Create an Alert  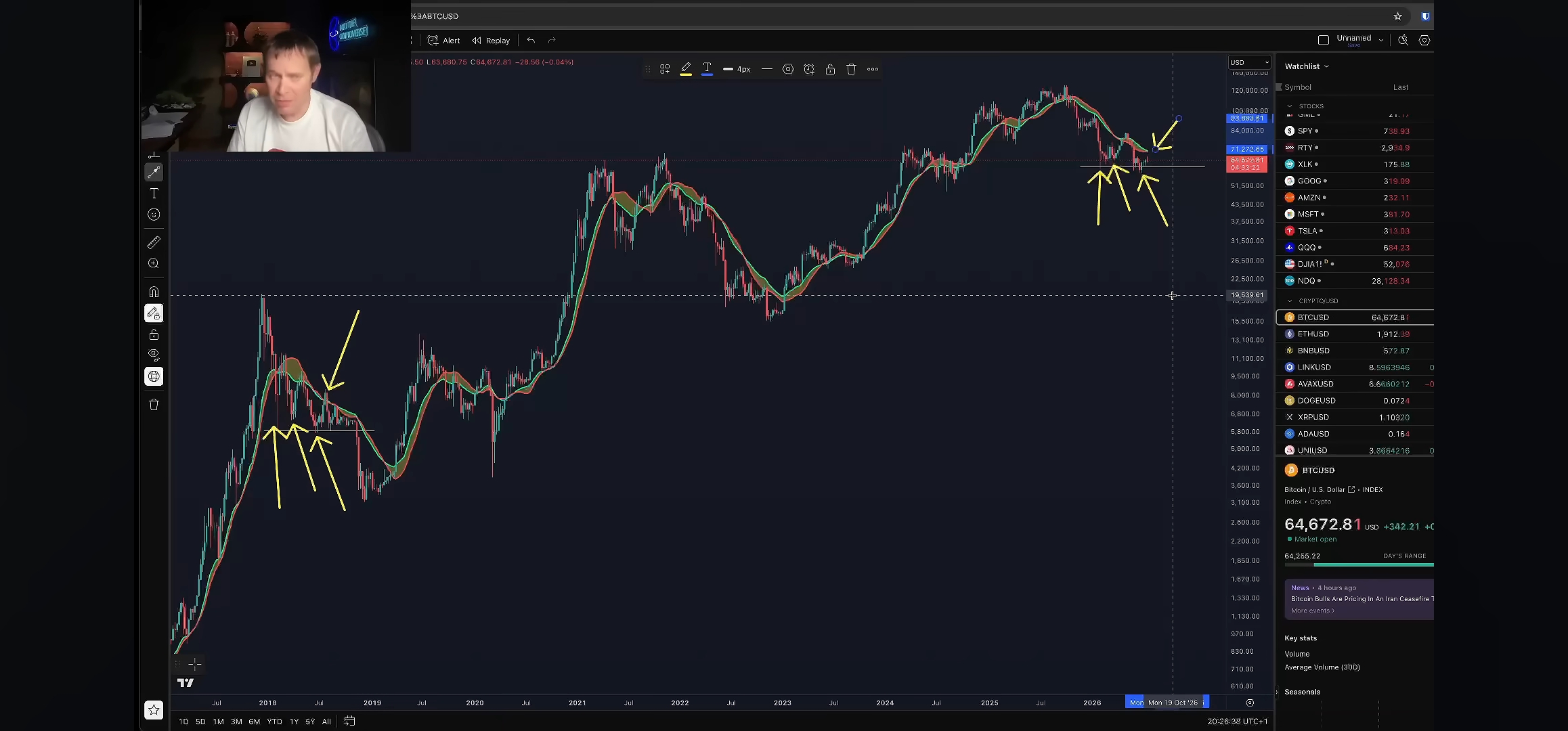coord(444,41)
